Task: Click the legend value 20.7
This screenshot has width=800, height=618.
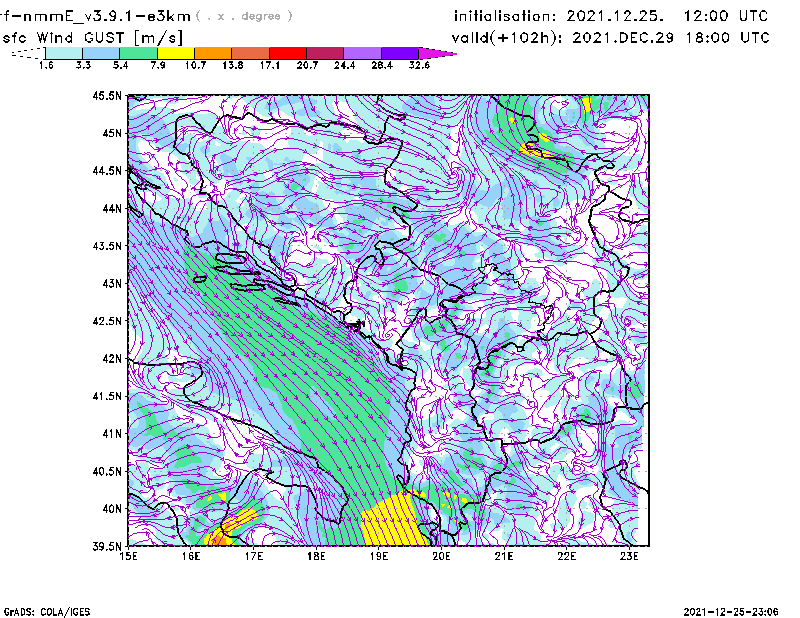Action: point(307,65)
